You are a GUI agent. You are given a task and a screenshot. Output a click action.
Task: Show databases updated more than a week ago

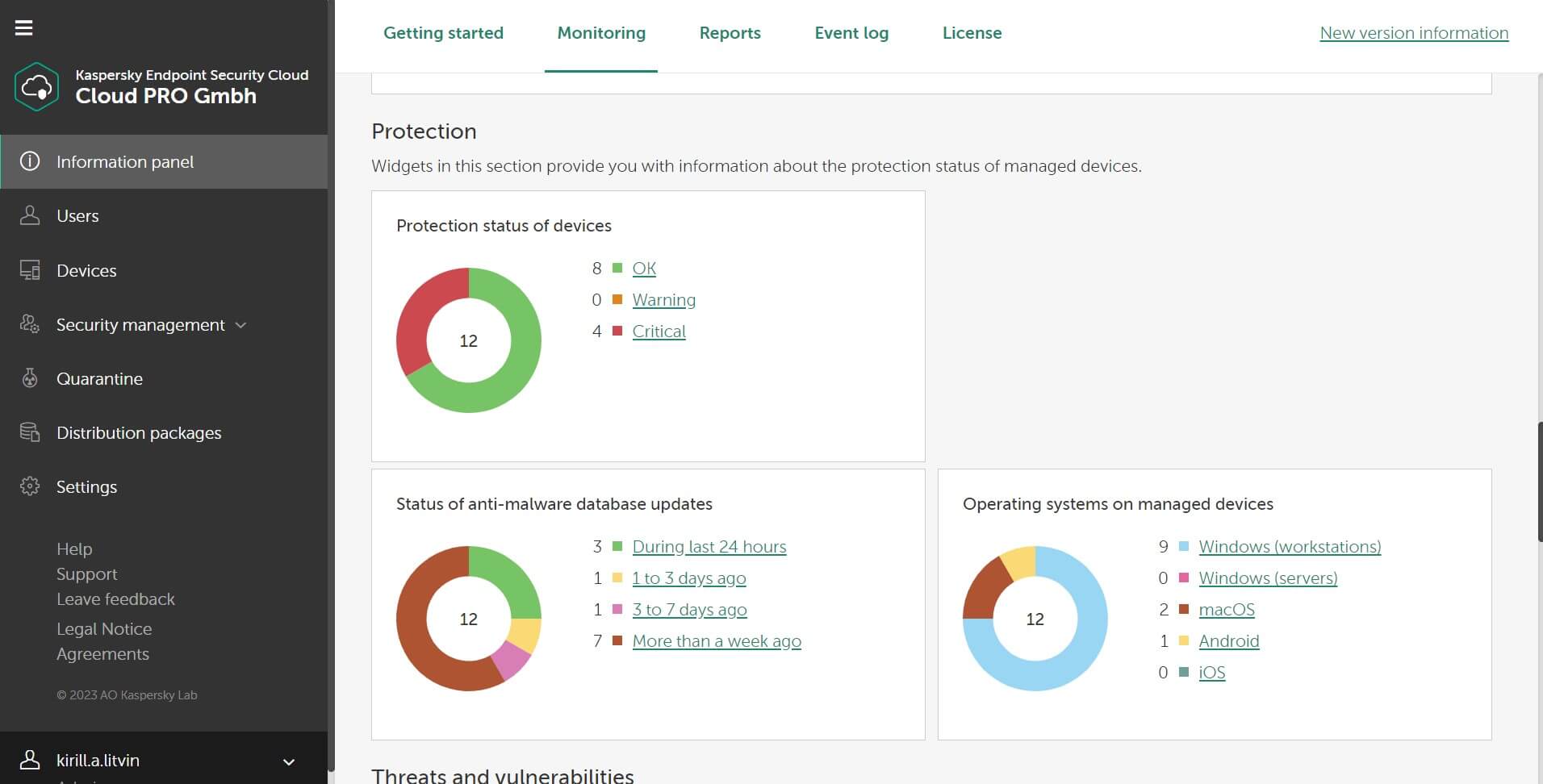pos(717,640)
